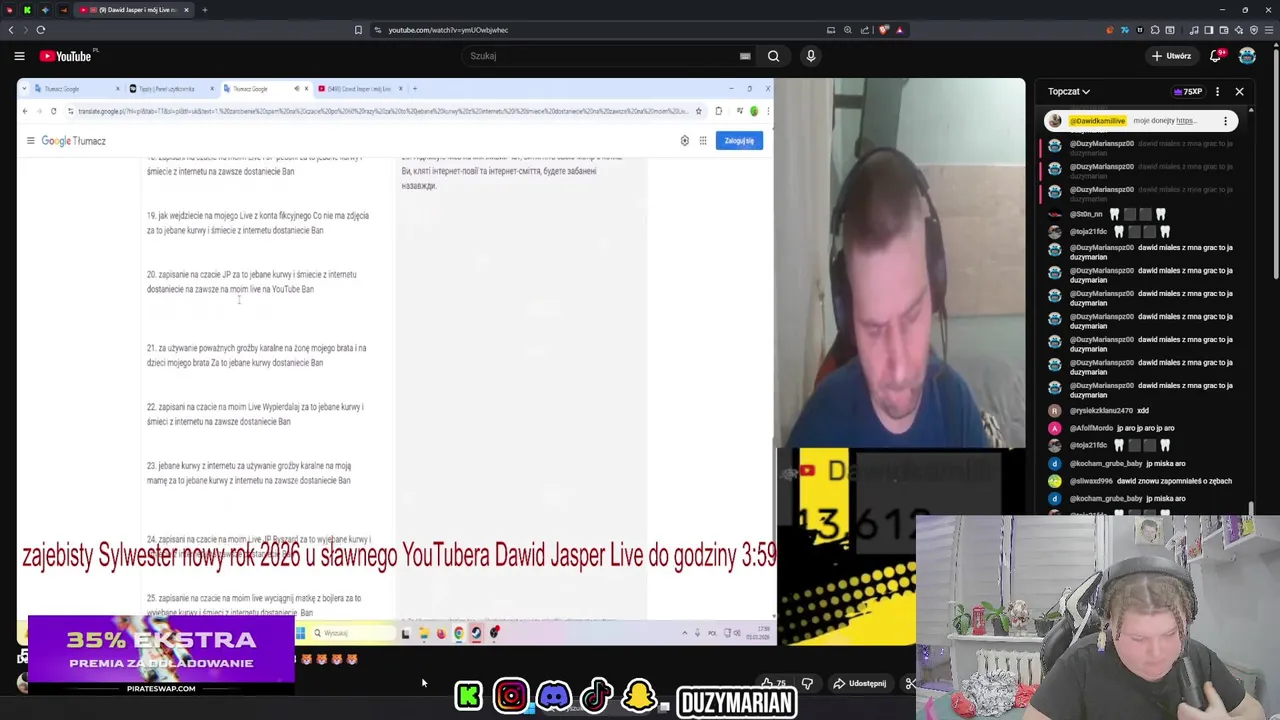Go to YouTube home via logo
Image resolution: width=1280 pixels, height=720 pixels.
point(67,56)
